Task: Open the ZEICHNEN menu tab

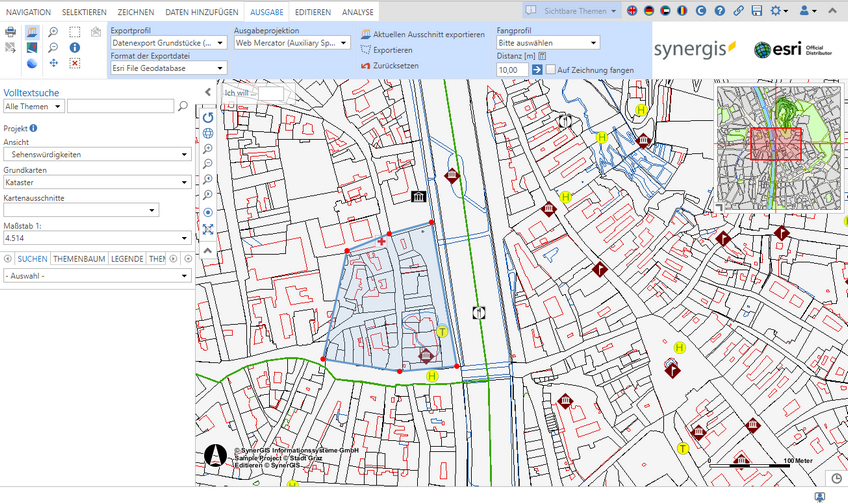Action: click(x=135, y=11)
